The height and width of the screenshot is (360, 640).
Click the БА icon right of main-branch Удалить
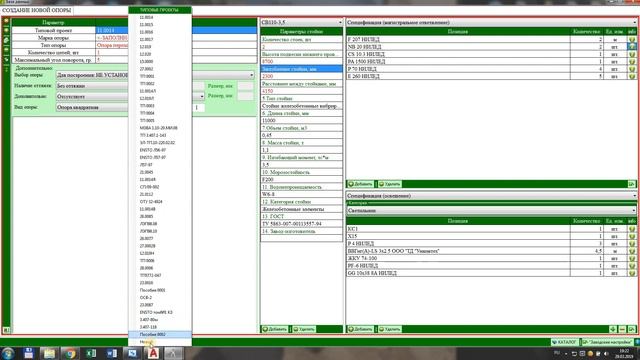[x=631, y=184]
